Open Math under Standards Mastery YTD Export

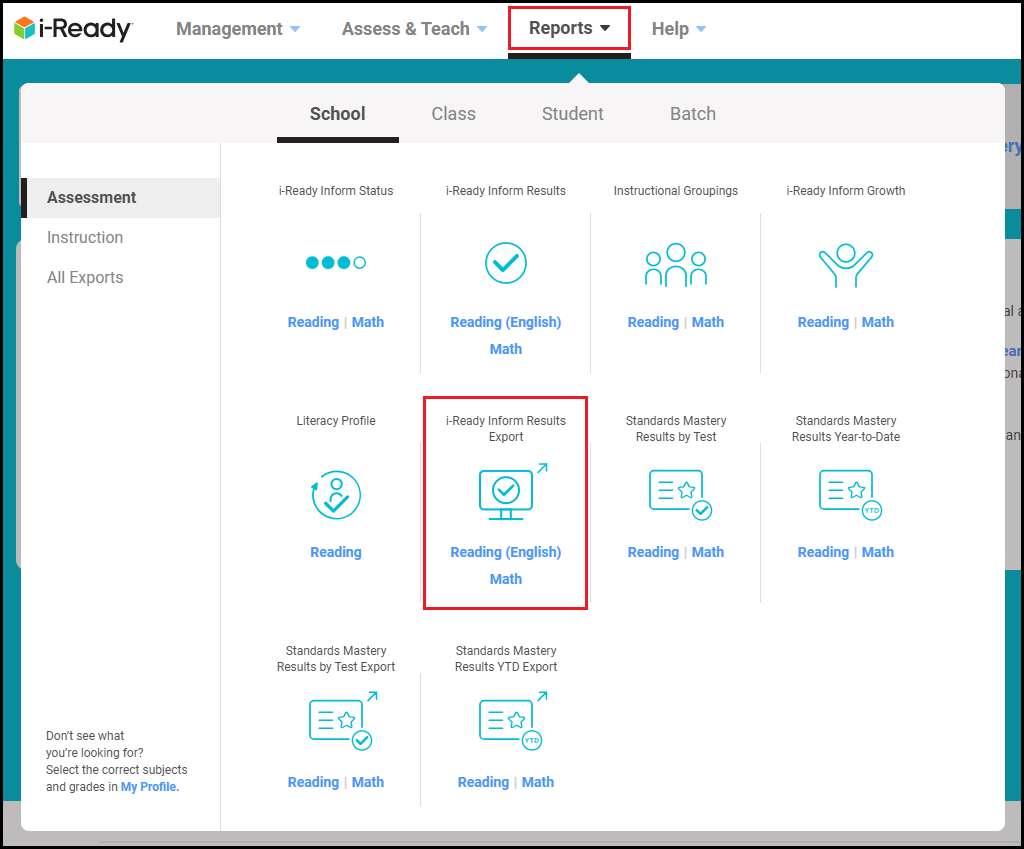(537, 782)
